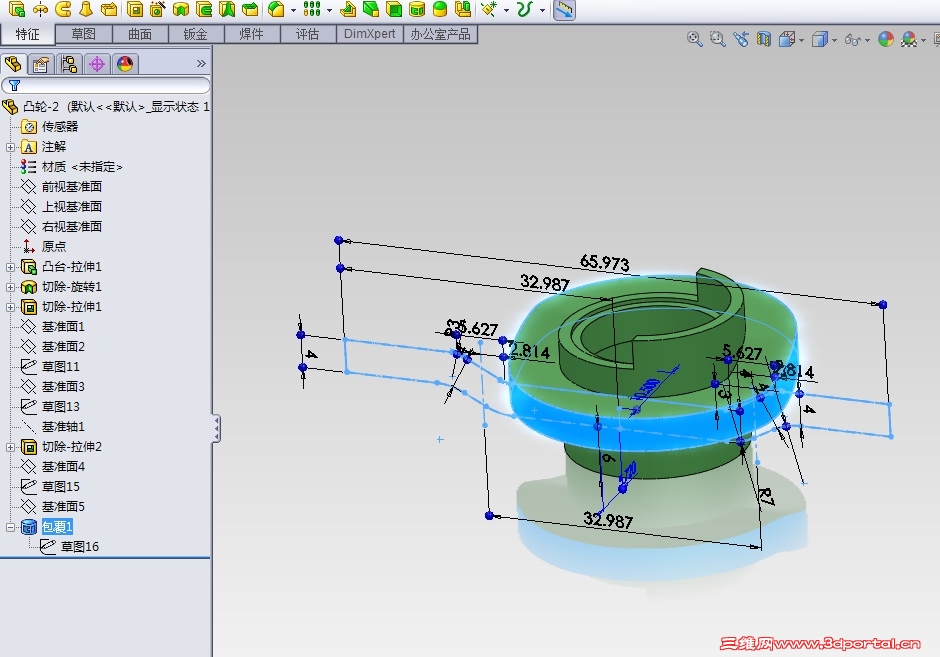The height and width of the screenshot is (657, 940).
Task: Switch to the 草图 tab
Action: click(83, 34)
